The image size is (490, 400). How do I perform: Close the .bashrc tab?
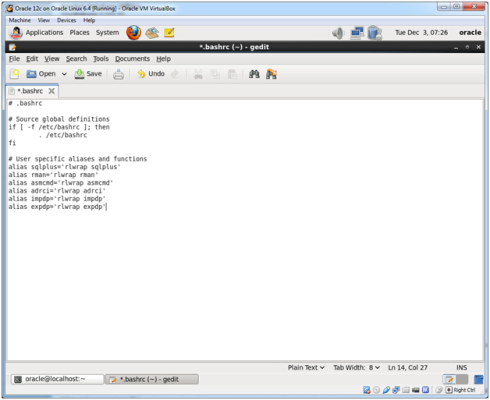point(51,91)
